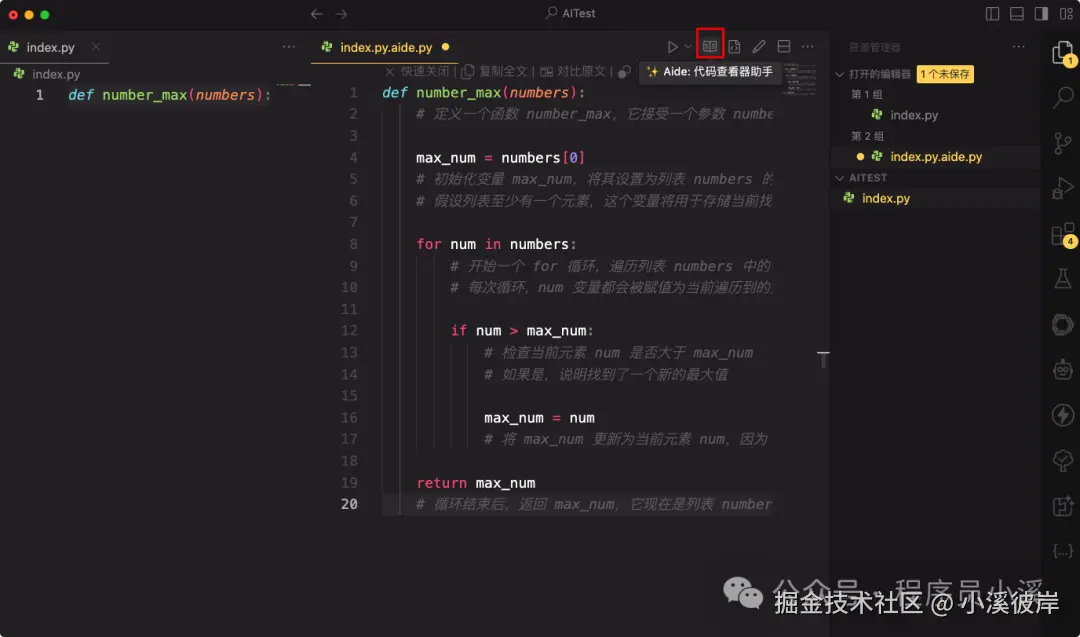Open Extensions view showing 4 updates badge
The height and width of the screenshot is (637, 1080).
click(x=1060, y=236)
